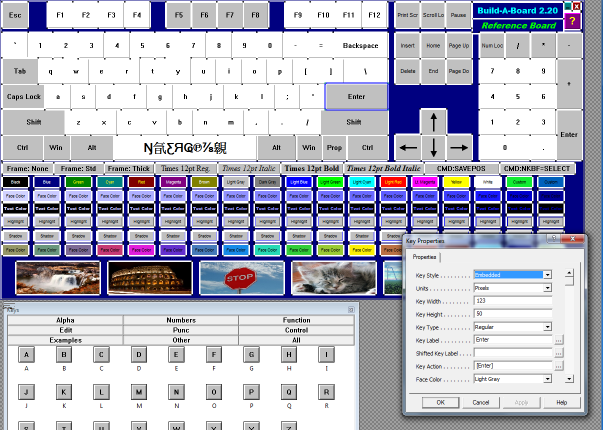Select the Magenta color swatch key
Viewport: 603px width, 430px height.
pos(172,183)
